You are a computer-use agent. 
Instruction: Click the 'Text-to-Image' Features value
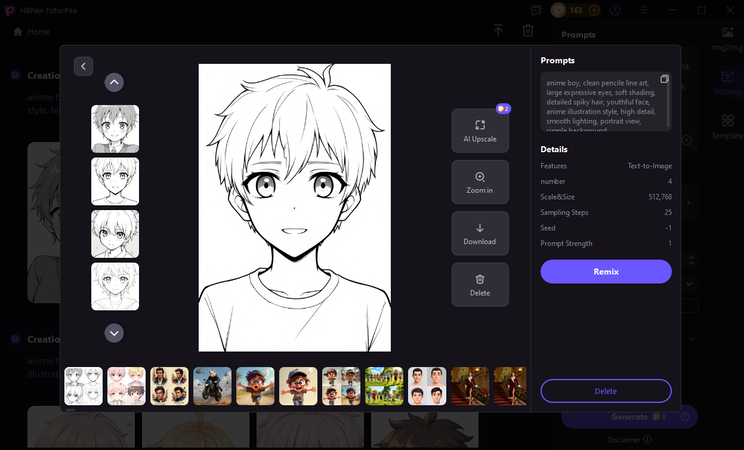point(650,166)
